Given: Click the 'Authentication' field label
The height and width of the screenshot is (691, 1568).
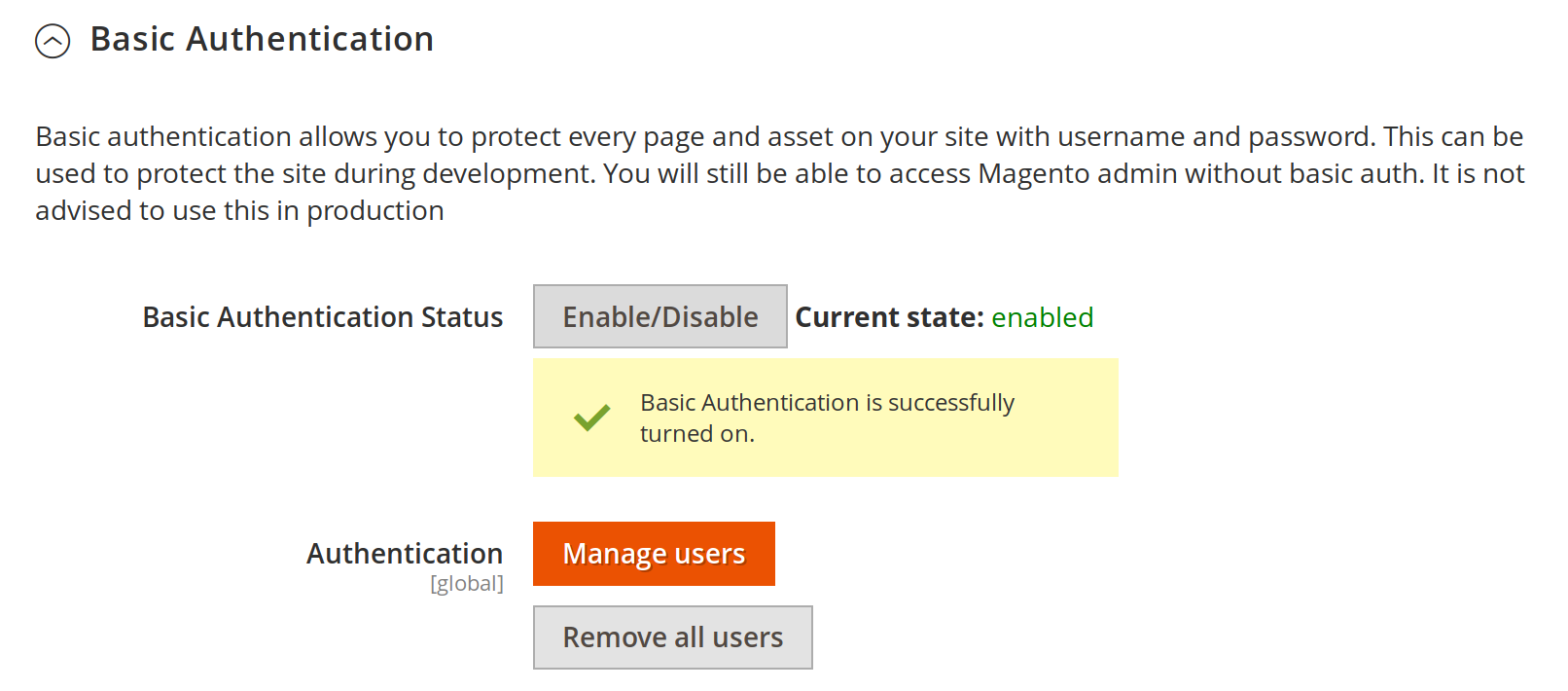Looking at the screenshot, I should [405, 554].
